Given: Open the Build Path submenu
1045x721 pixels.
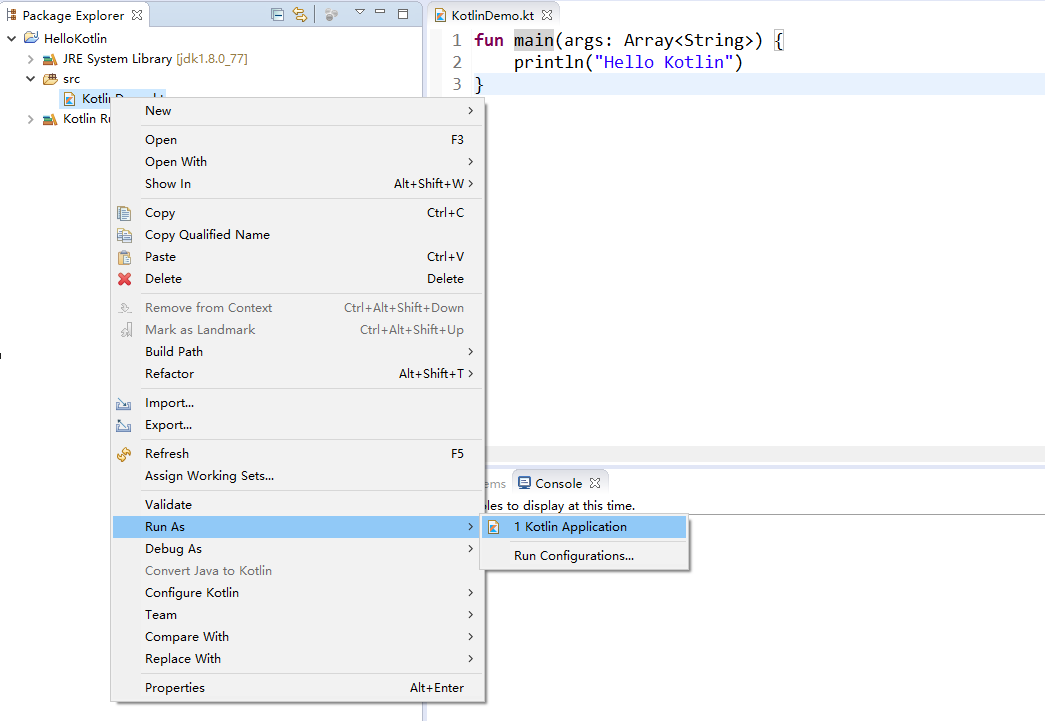Looking at the screenshot, I should pyautogui.click(x=297, y=352).
